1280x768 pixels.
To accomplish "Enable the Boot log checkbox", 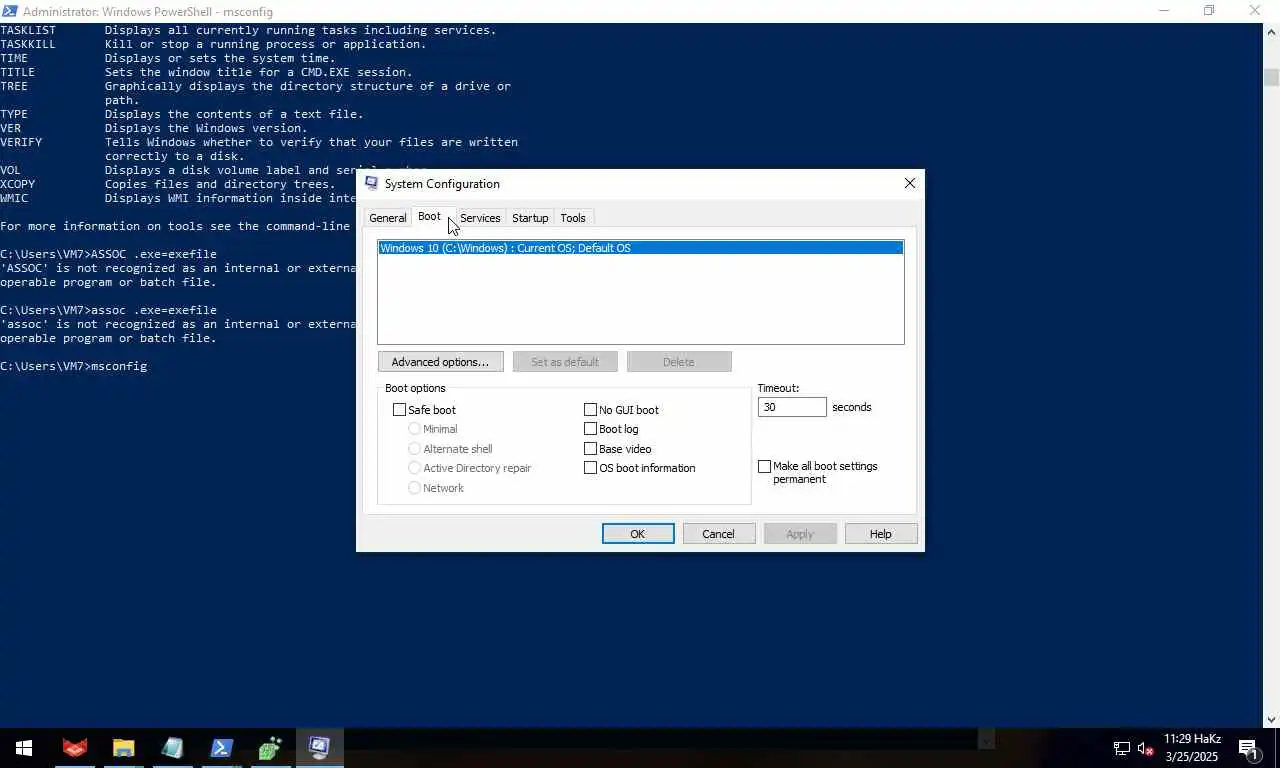I will click(590, 429).
